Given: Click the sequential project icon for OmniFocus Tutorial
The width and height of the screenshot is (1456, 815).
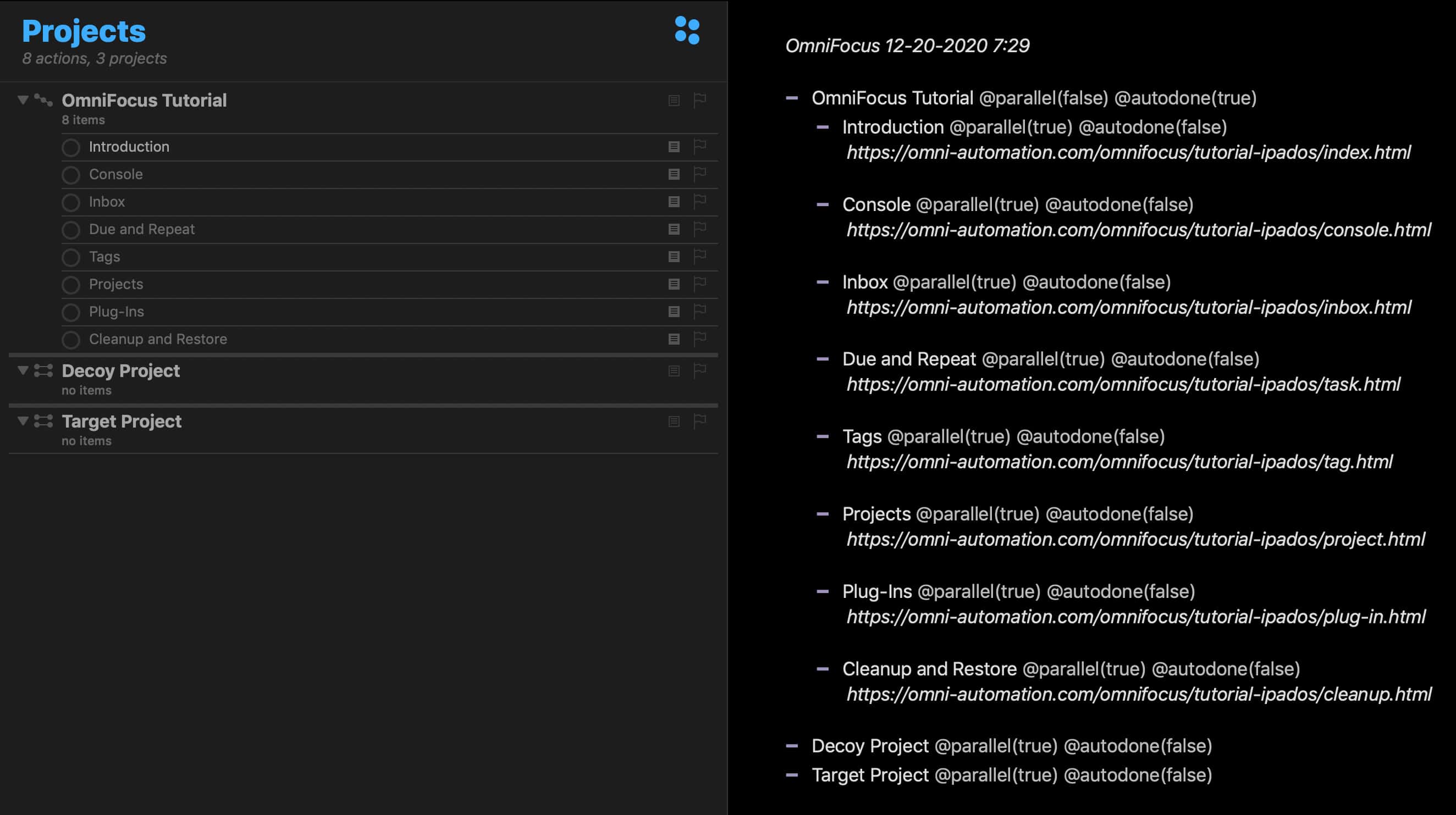Looking at the screenshot, I should point(43,100).
